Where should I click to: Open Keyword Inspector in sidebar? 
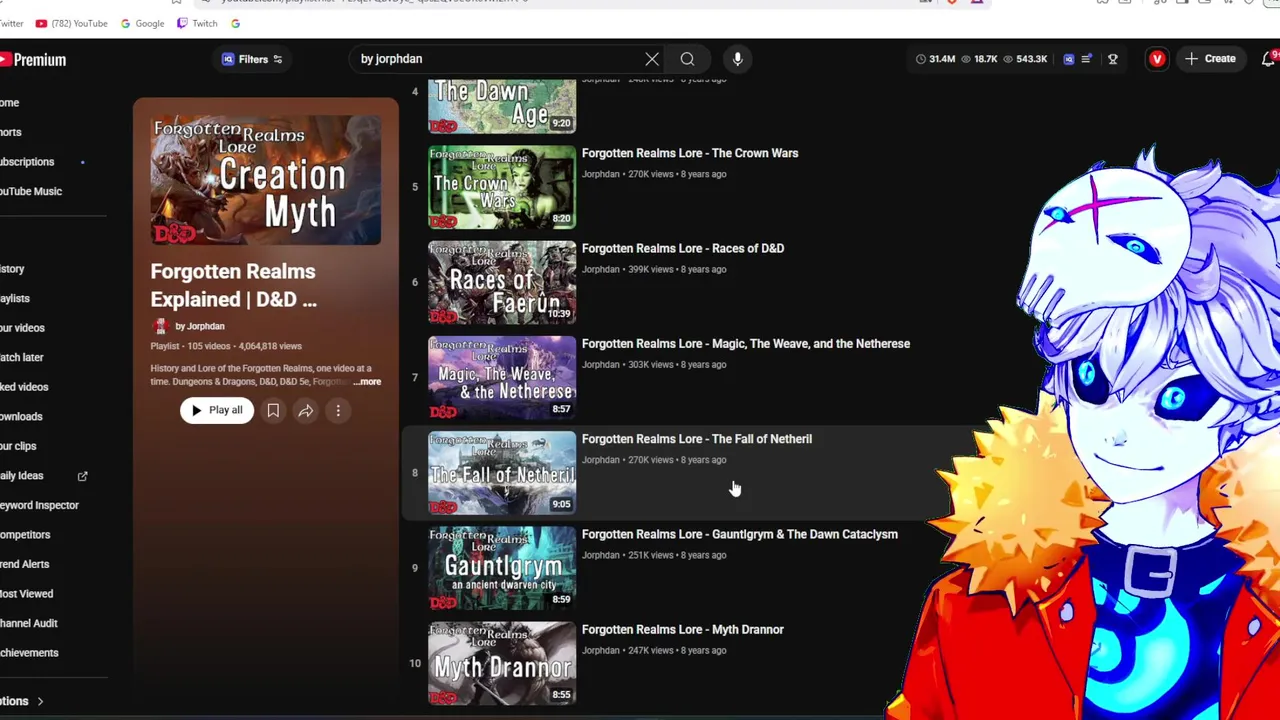(x=39, y=505)
